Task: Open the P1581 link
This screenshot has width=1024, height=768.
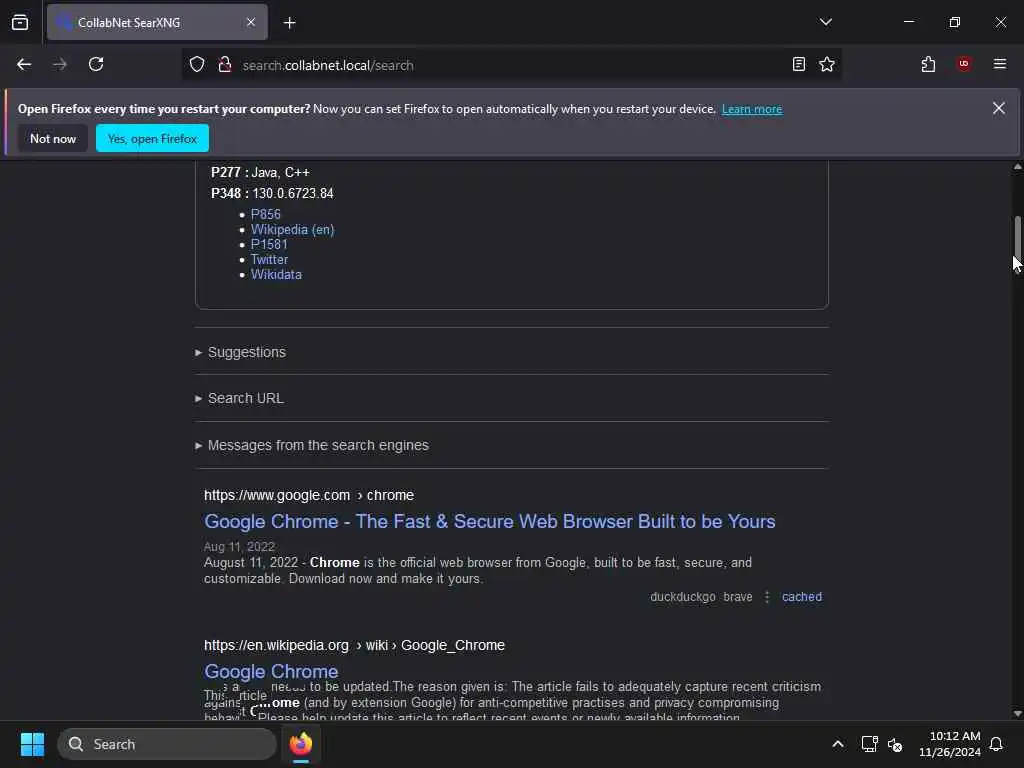Action: (x=269, y=244)
